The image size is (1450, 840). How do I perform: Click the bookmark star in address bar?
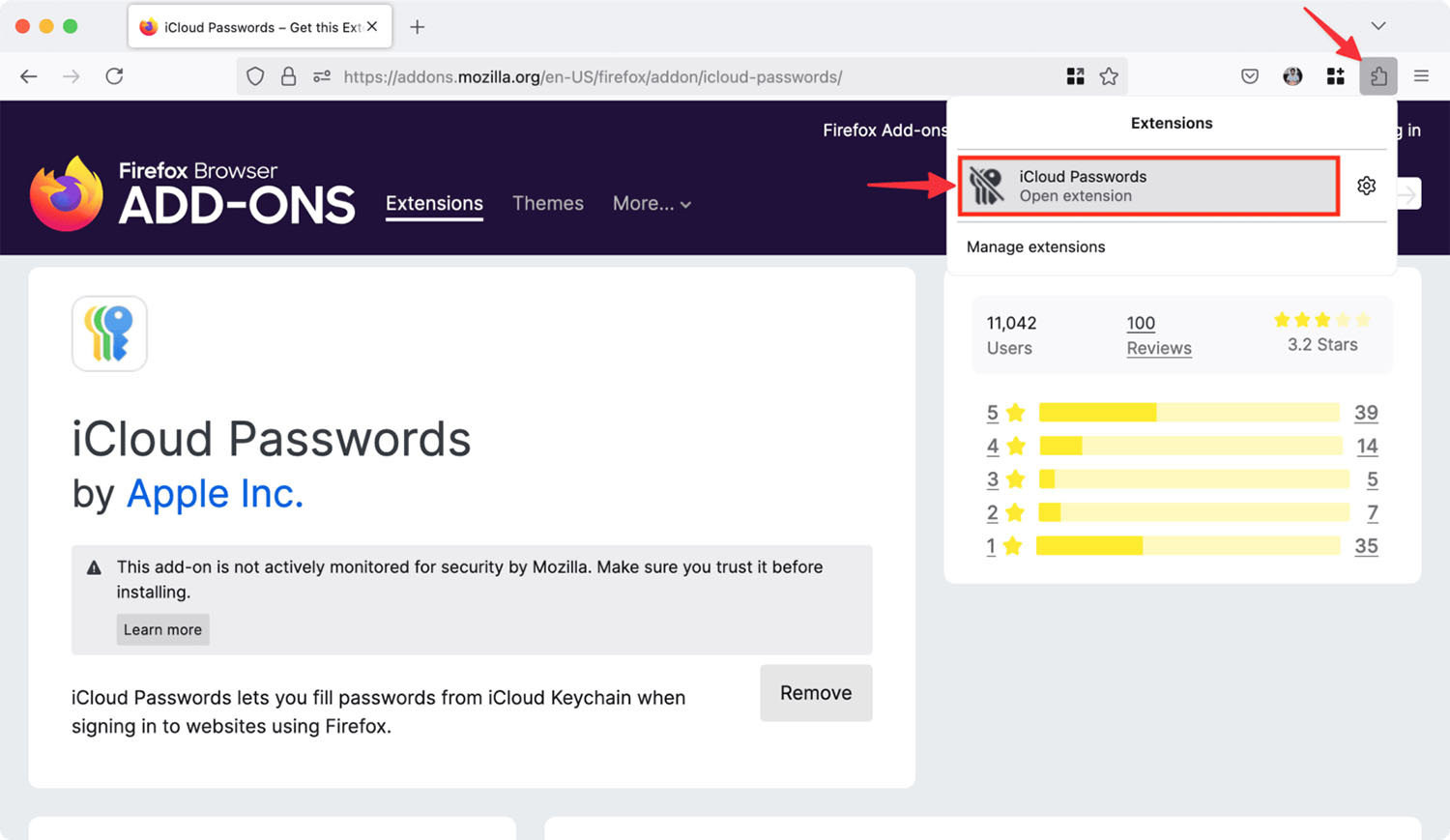[1109, 76]
